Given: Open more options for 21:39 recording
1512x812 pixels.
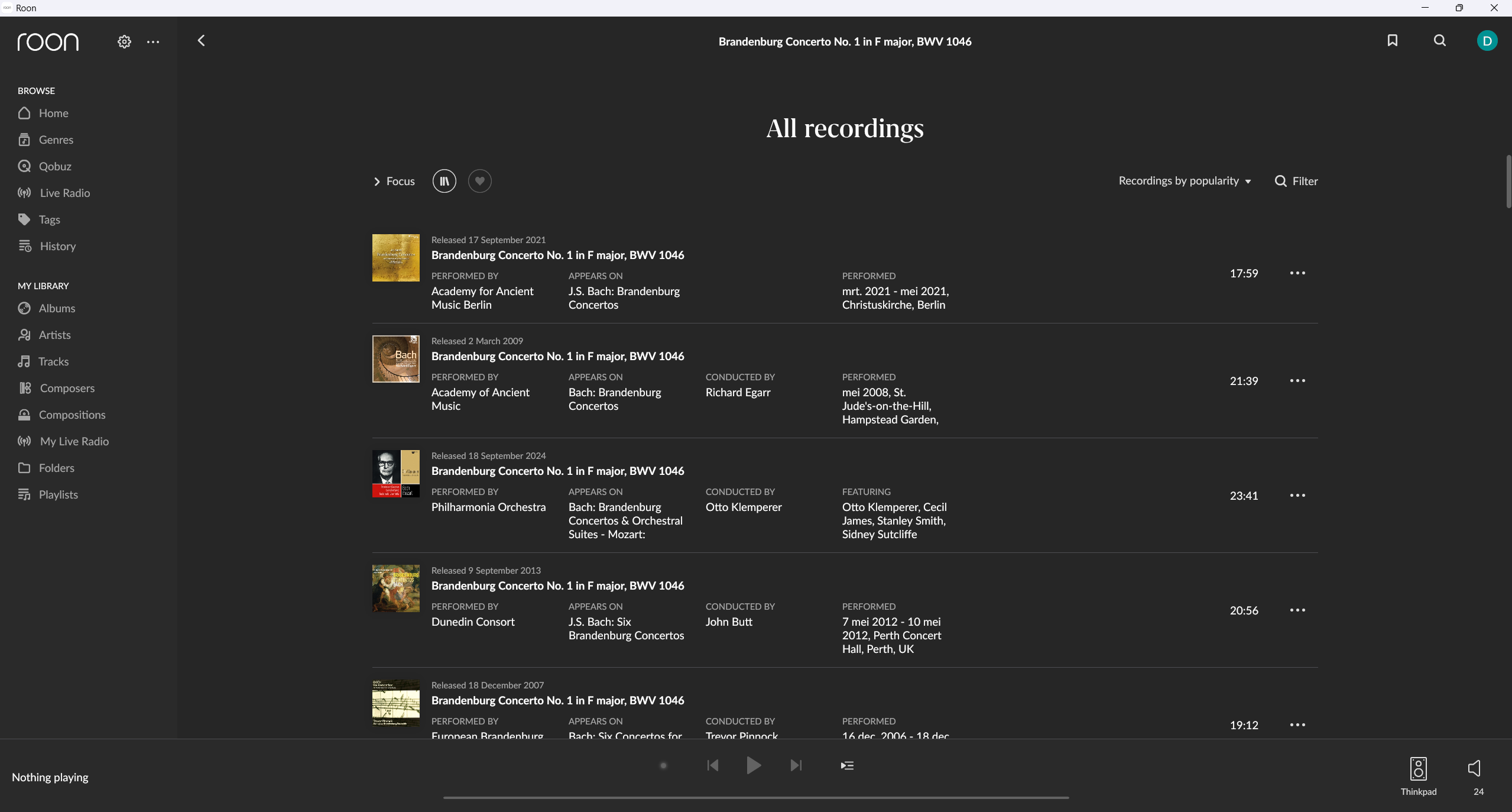Looking at the screenshot, I should [1297, 381].
